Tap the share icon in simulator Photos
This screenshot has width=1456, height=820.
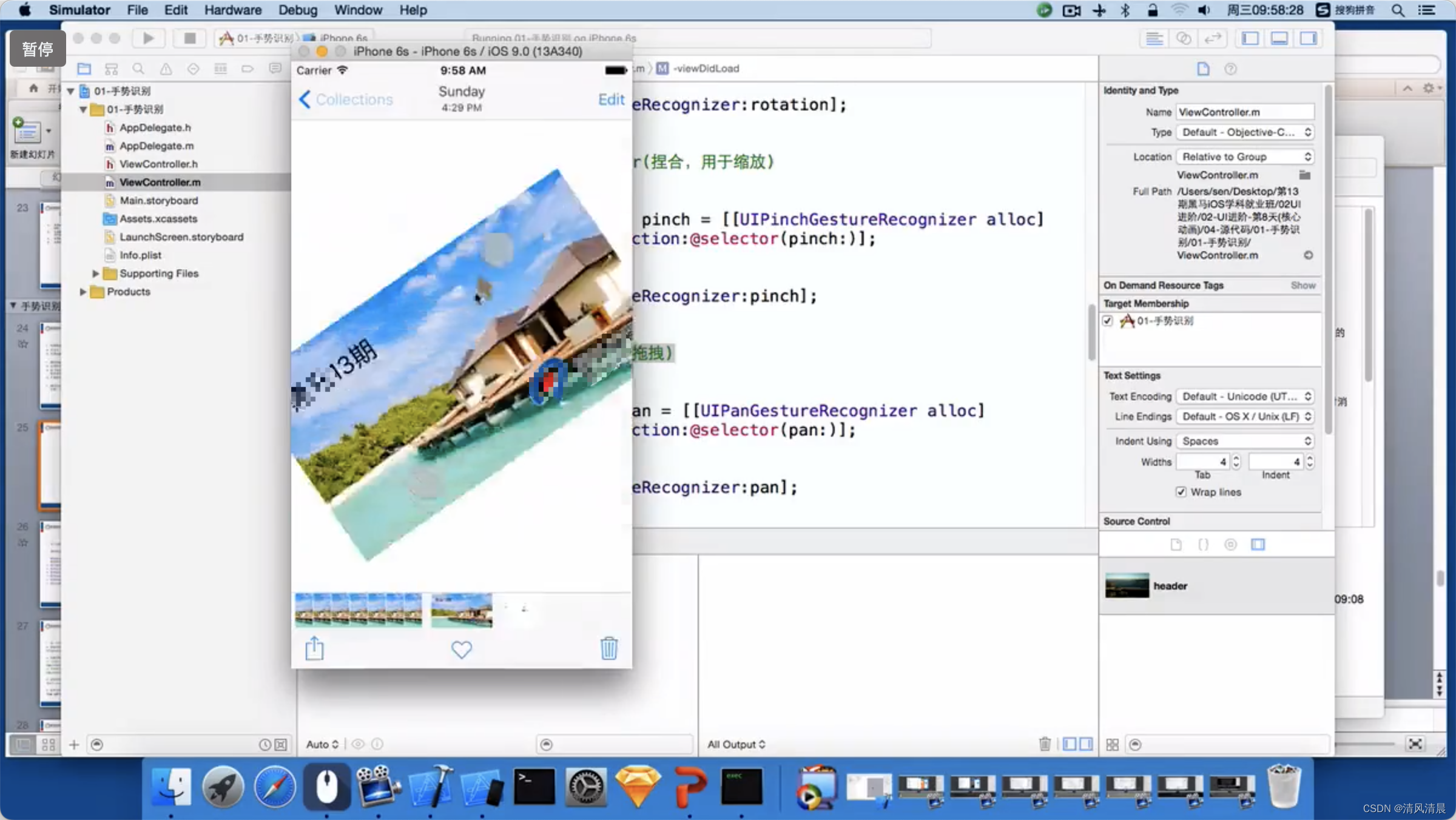[314, 648]
